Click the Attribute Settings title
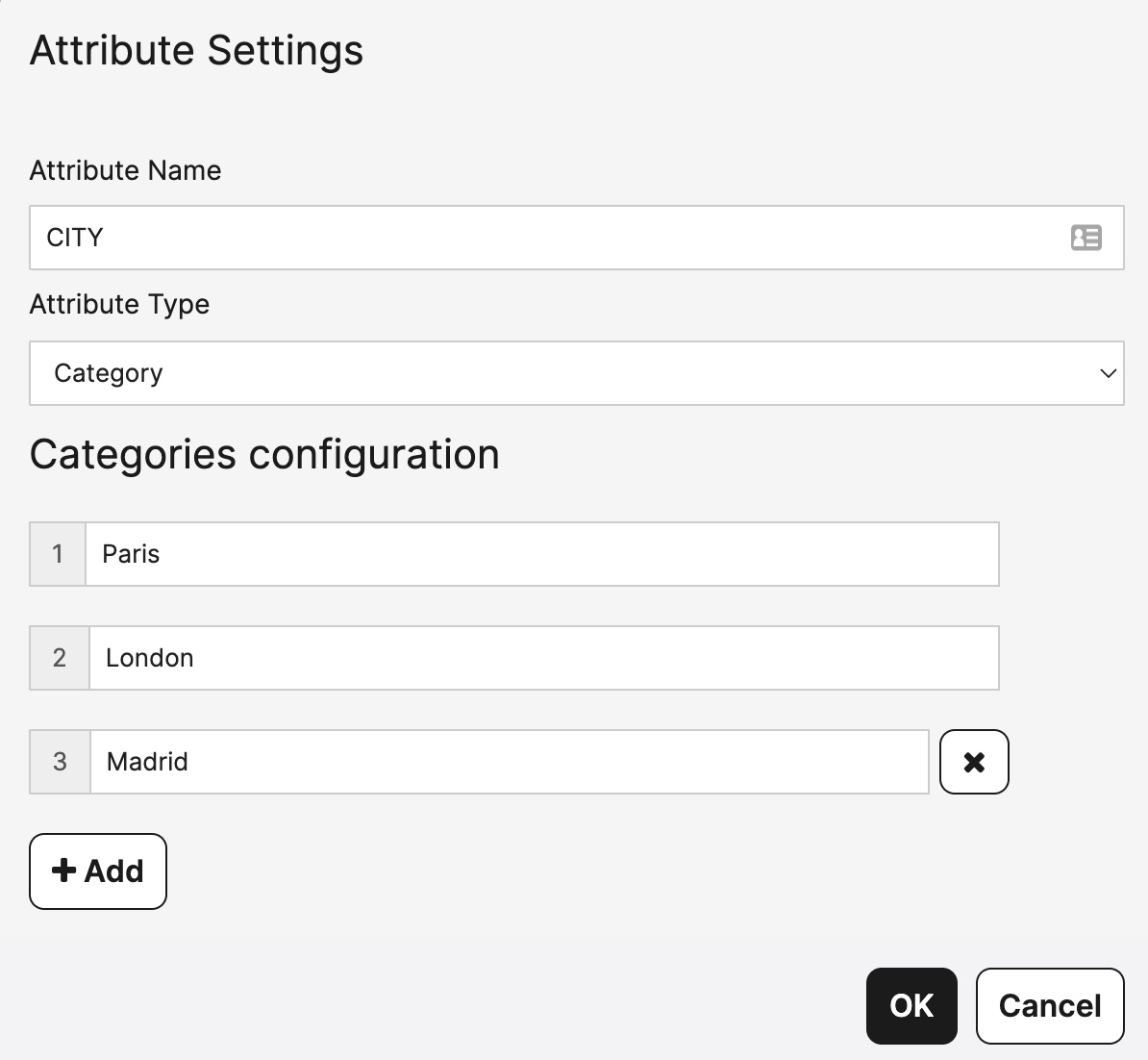The image size is (1148, 1060). [196, 51]
